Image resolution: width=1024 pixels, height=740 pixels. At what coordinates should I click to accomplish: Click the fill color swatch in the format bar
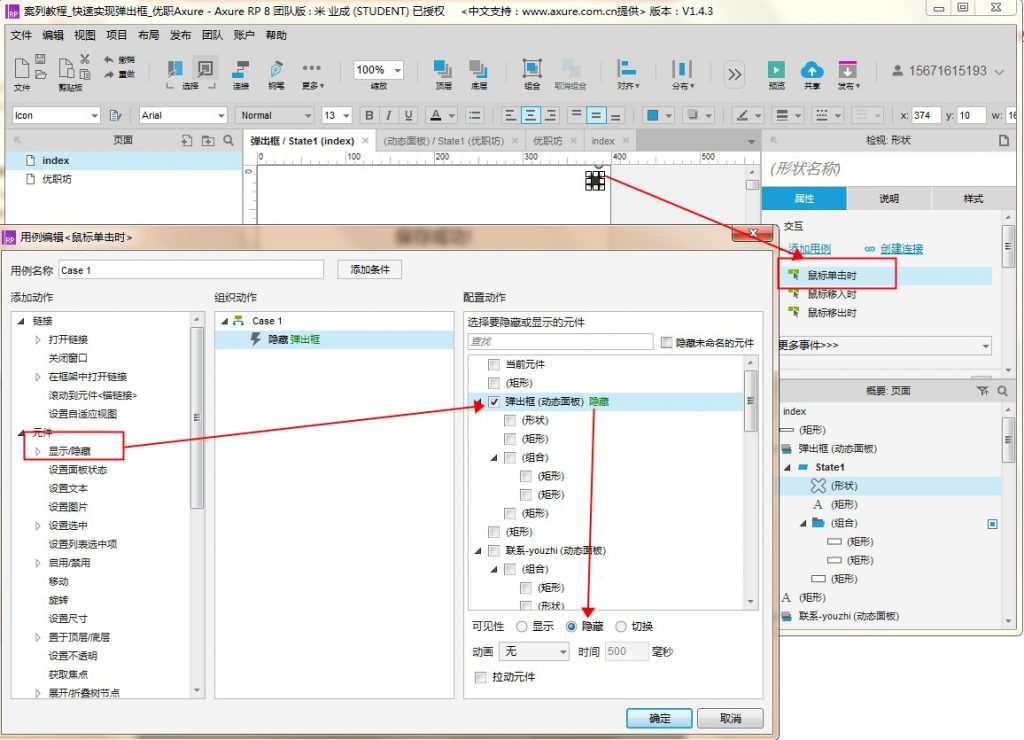pyautogui.click(x=653, y=115)
